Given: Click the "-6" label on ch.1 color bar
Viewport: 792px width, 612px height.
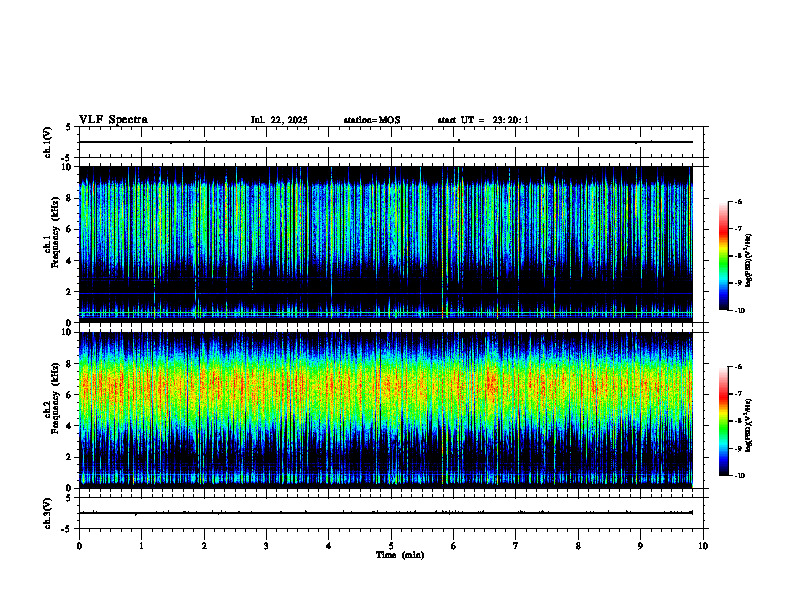Looking at the screenshot, I should click(x=737, y=201).
